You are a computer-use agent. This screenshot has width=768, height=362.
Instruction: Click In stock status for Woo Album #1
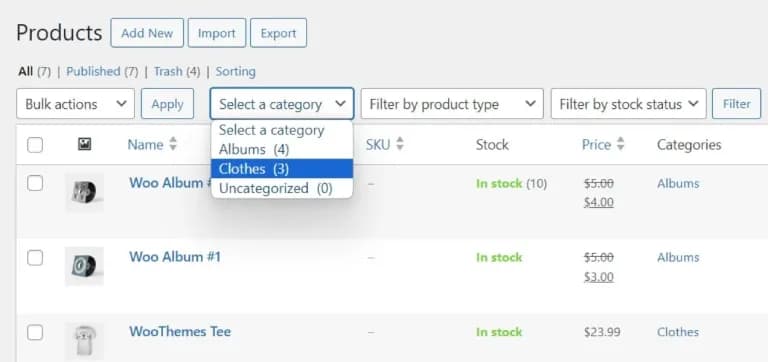coord(499,258)
